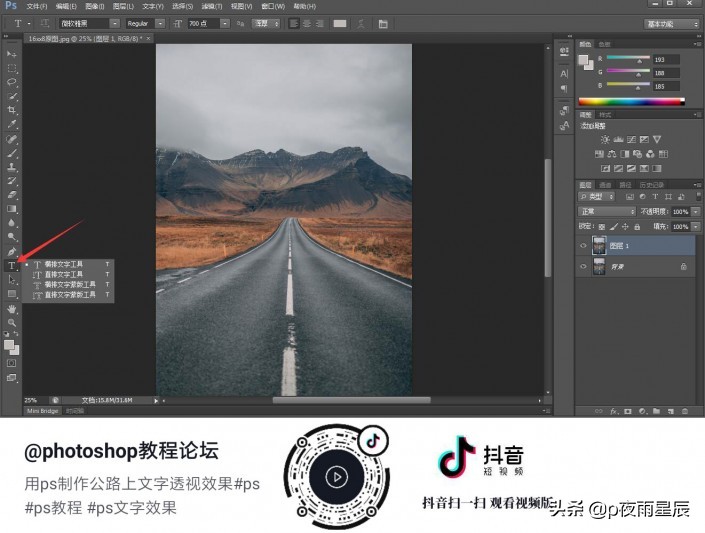The width and height of the screenshot is (705, 533).
Task: Select the Rectangle shape tool
Action: tap(12, 294)
